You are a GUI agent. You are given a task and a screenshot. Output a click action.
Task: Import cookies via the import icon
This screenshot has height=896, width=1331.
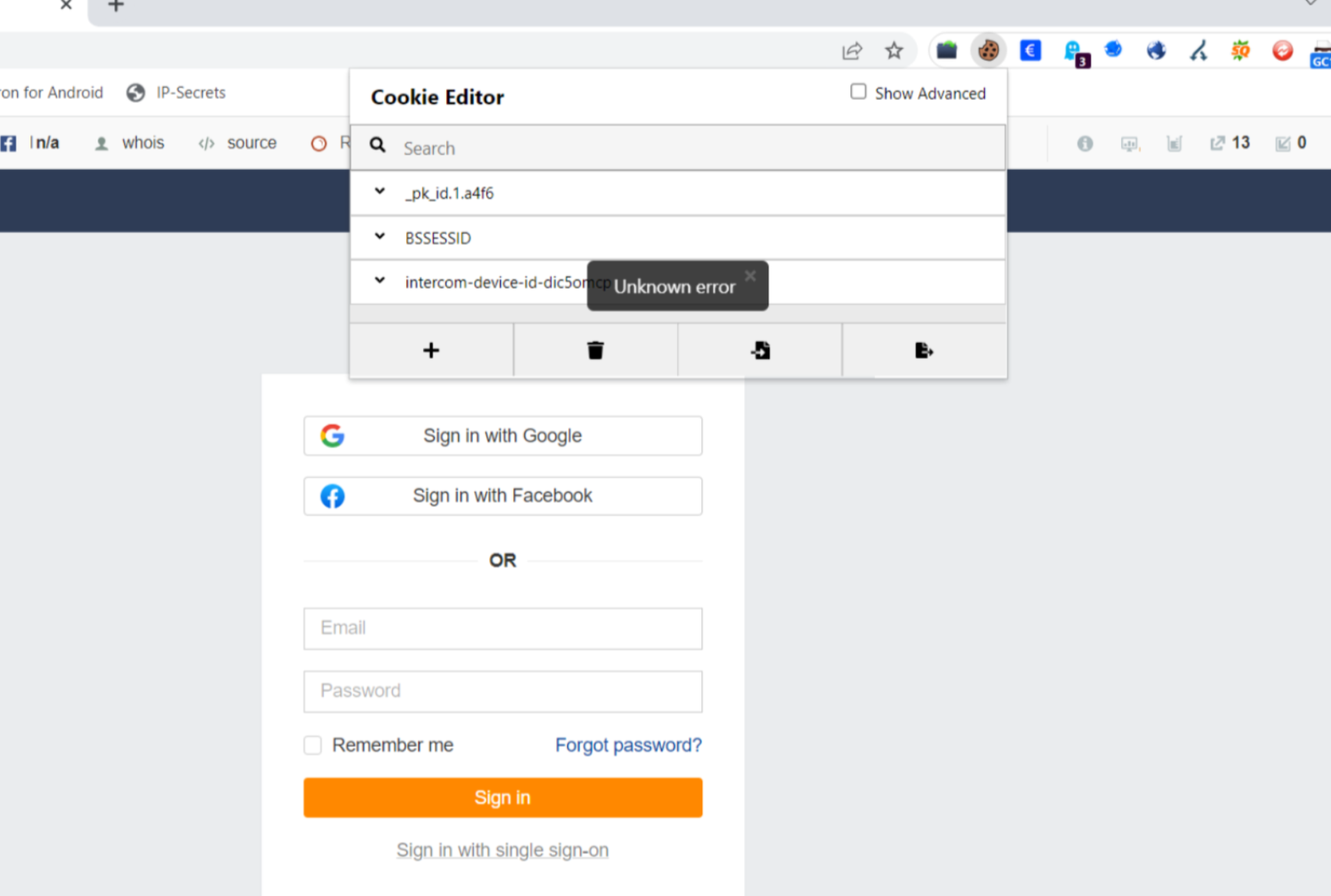[759, 350]
